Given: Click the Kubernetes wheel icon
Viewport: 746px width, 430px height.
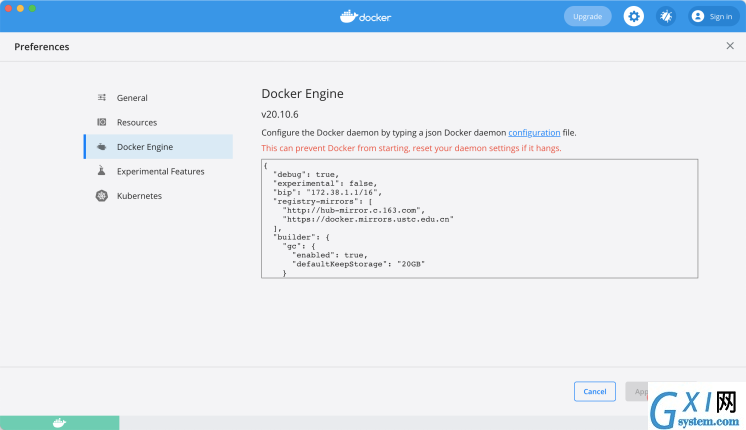Looking at the screenshot, I should pos(102,195).
